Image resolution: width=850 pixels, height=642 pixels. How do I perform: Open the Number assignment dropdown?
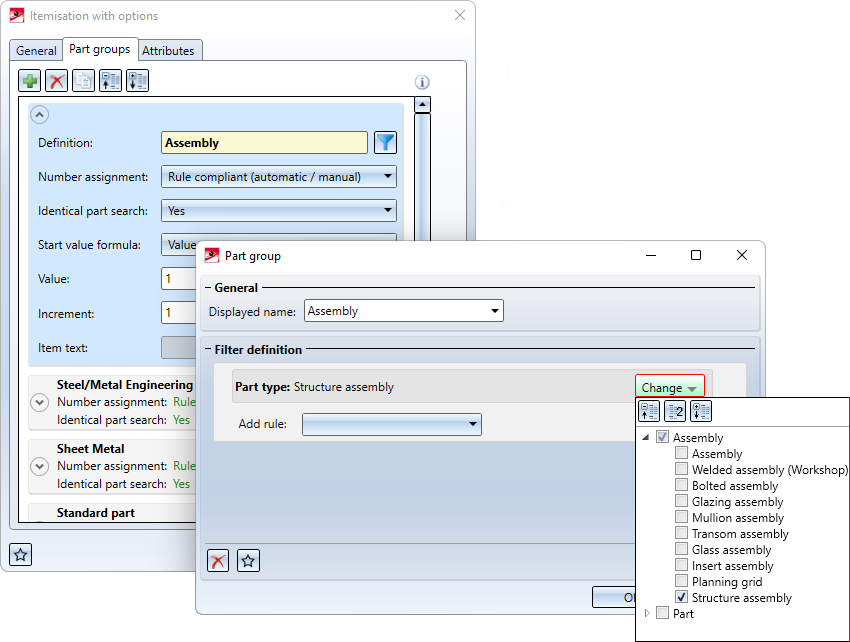[x=278, y=177]
